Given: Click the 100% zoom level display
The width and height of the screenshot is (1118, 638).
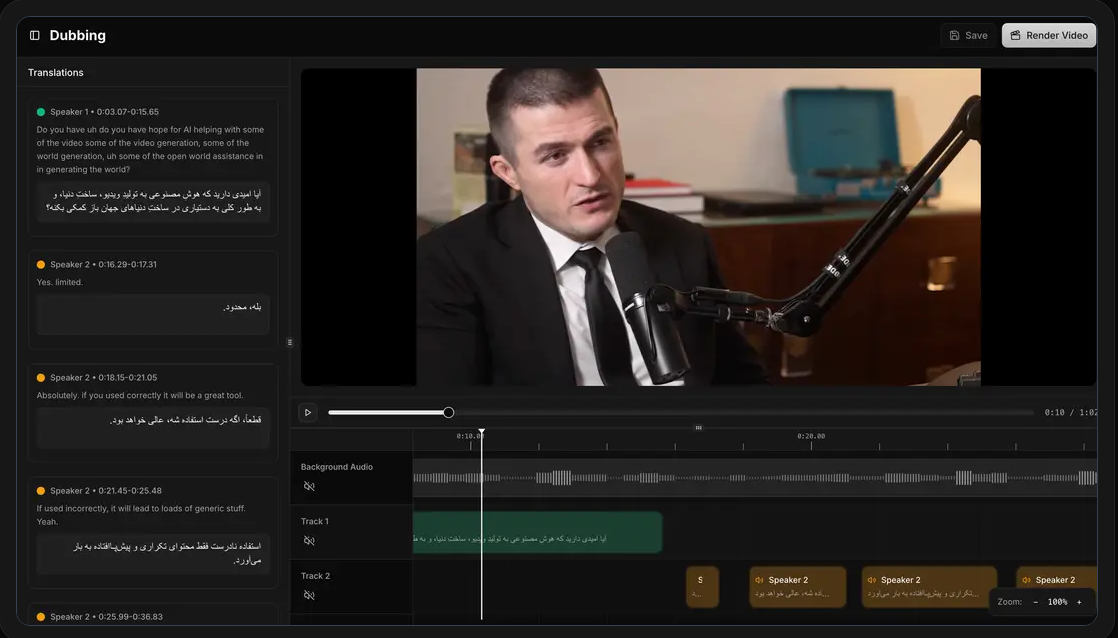Looking at the screenshot, I should [1057, 601].
